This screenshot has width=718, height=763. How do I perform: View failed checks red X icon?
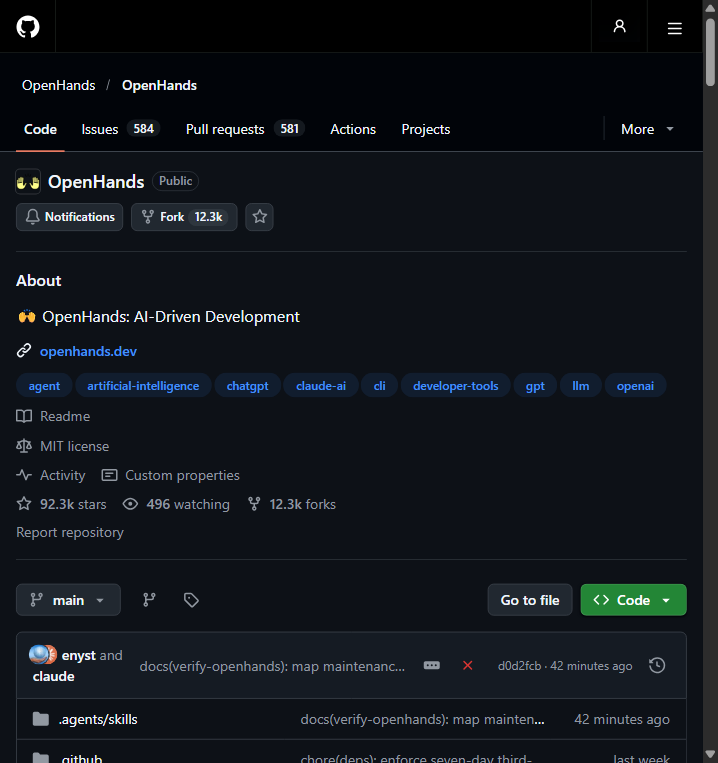click(x=467, y=665)
